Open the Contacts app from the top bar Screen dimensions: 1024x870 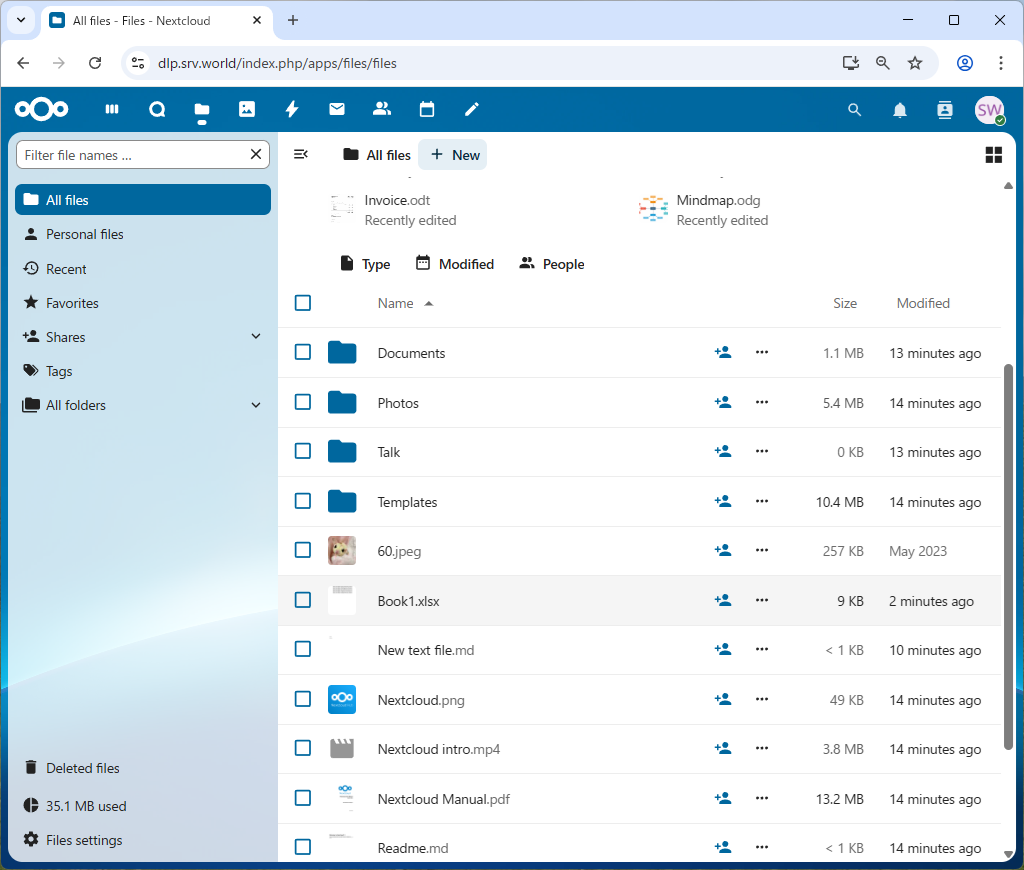[382, 109]
